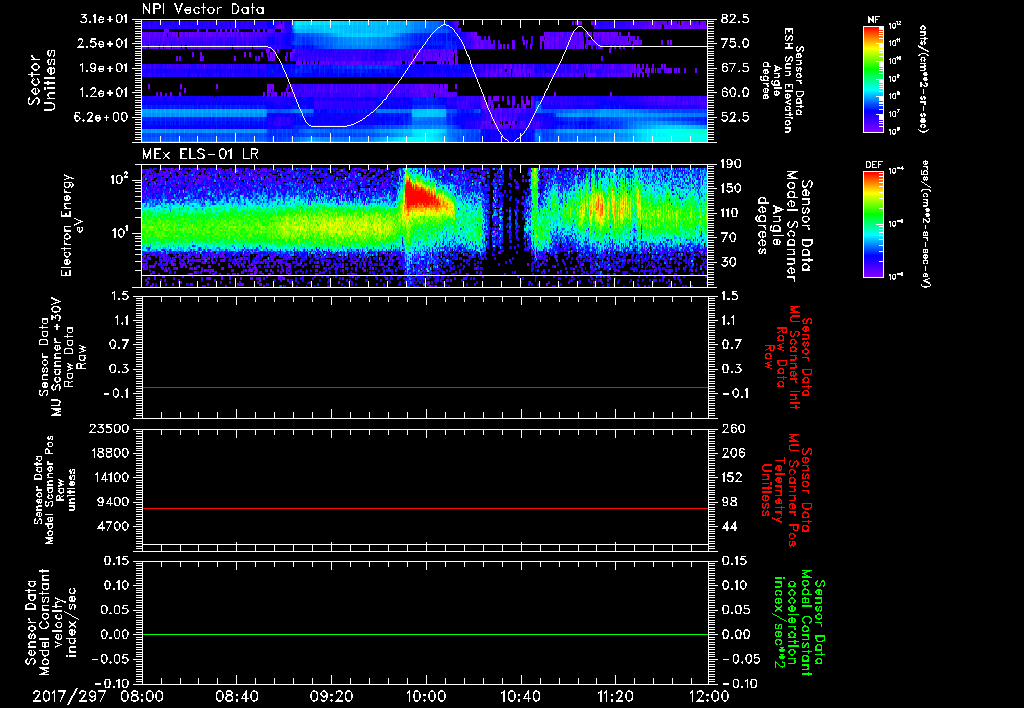Click the 11:20 time tick label

click(x=615, y=696)
